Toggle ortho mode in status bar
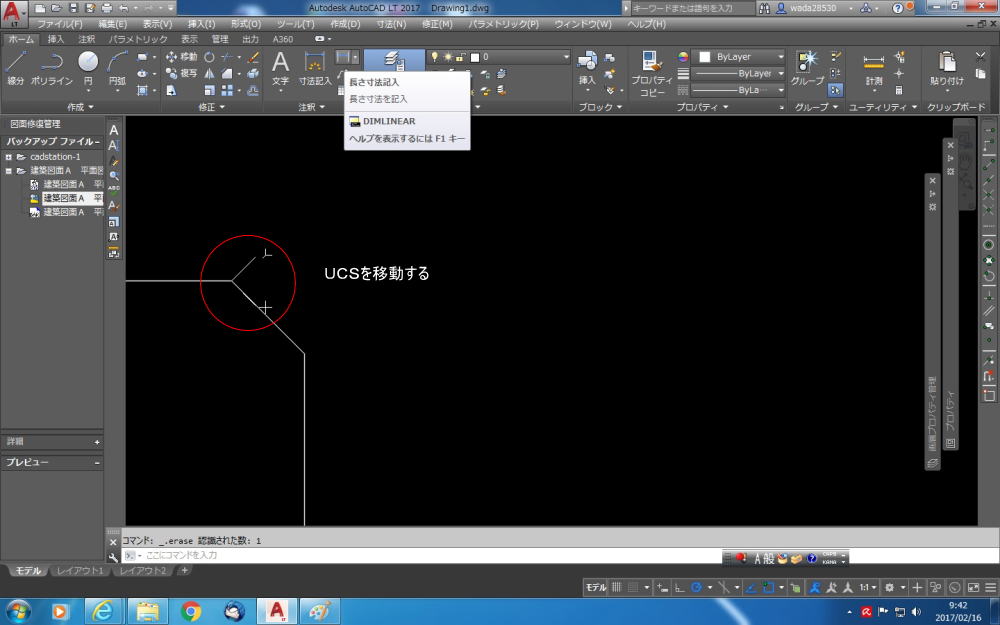The height and width of the screenshot is (625, 1000). [x=679, y=587]
